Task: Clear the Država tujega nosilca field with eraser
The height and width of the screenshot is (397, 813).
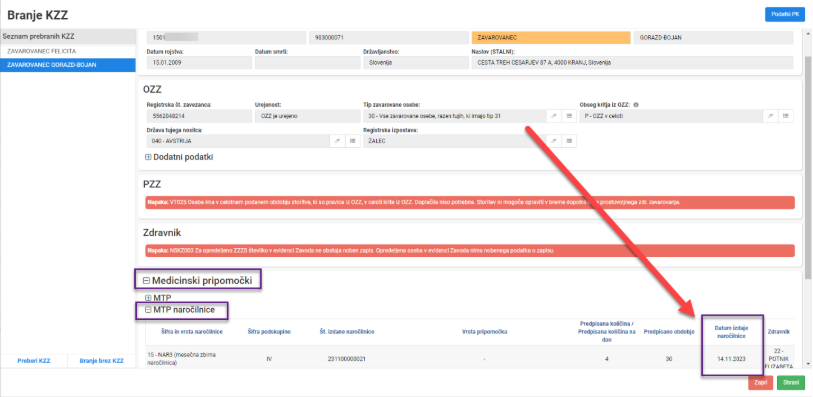Action: (x=337, y=141)
